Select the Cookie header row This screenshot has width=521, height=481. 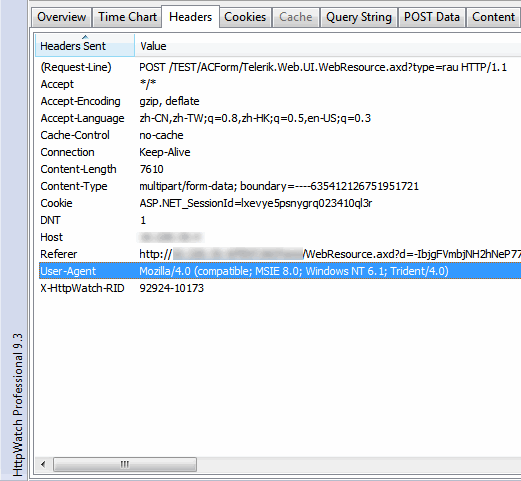tap(280, 203)
